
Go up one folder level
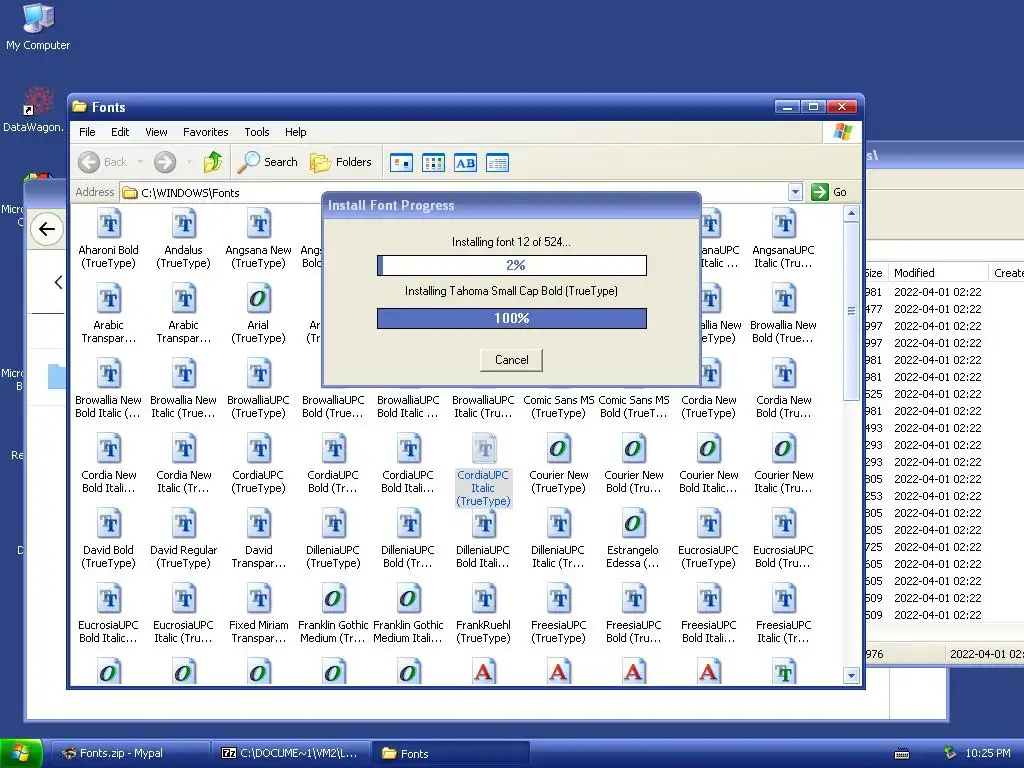tap(213, 162)
